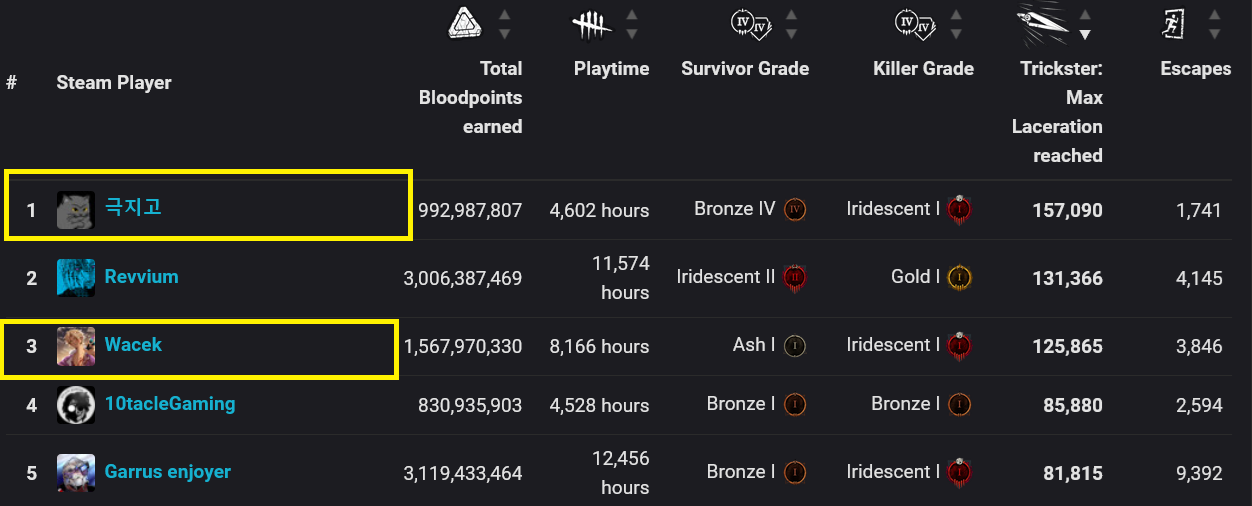Screen dimensions: 1252x506
Task: Sort Escapes descending with down arrow
Action: pyautogui.click(x=1214, y=34)
